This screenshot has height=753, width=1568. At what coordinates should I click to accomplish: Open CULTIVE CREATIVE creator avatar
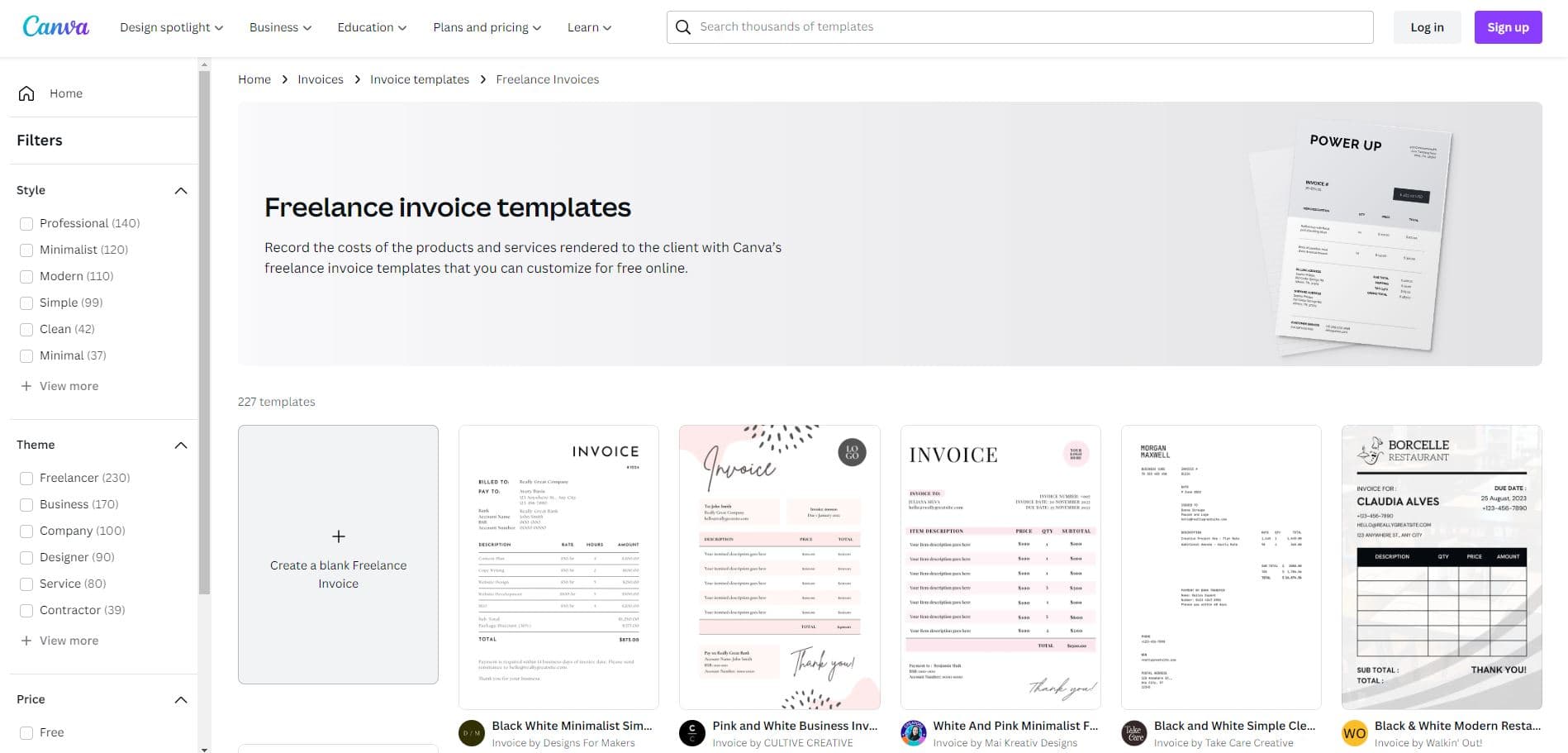(x=692, y=733)
